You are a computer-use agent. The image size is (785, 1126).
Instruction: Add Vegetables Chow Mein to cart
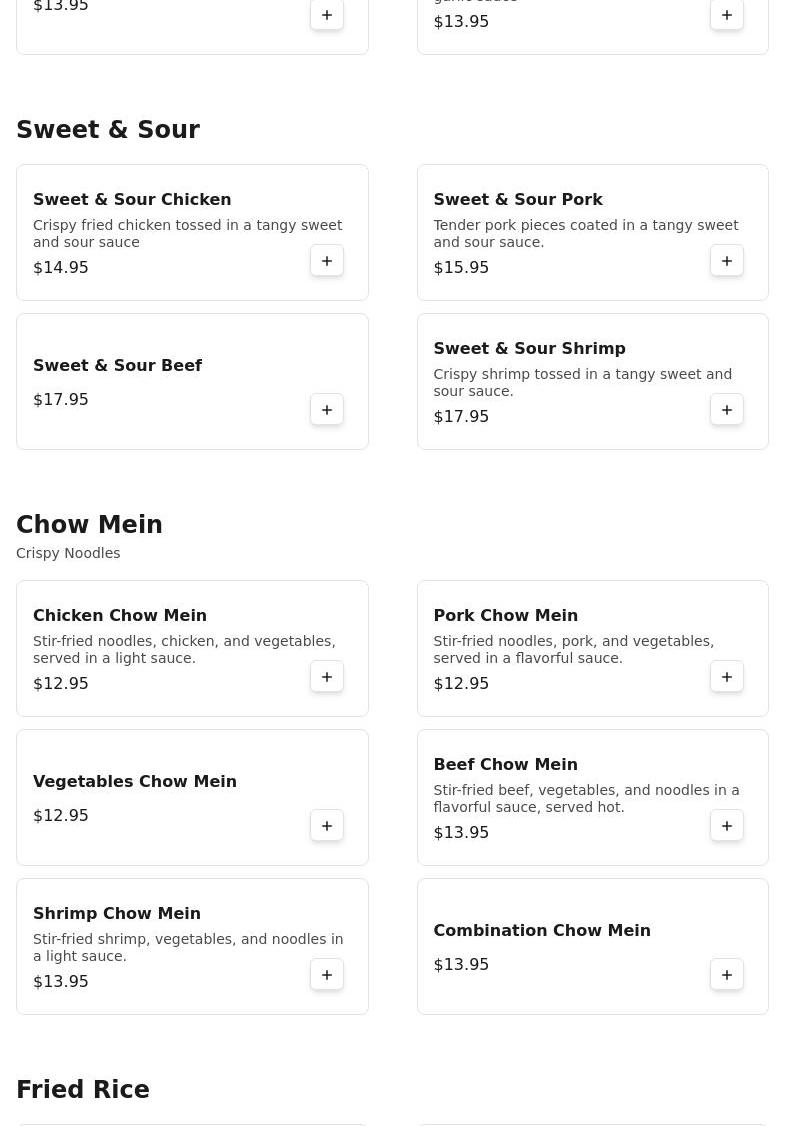pyautogui.click(x=327, y=826)
